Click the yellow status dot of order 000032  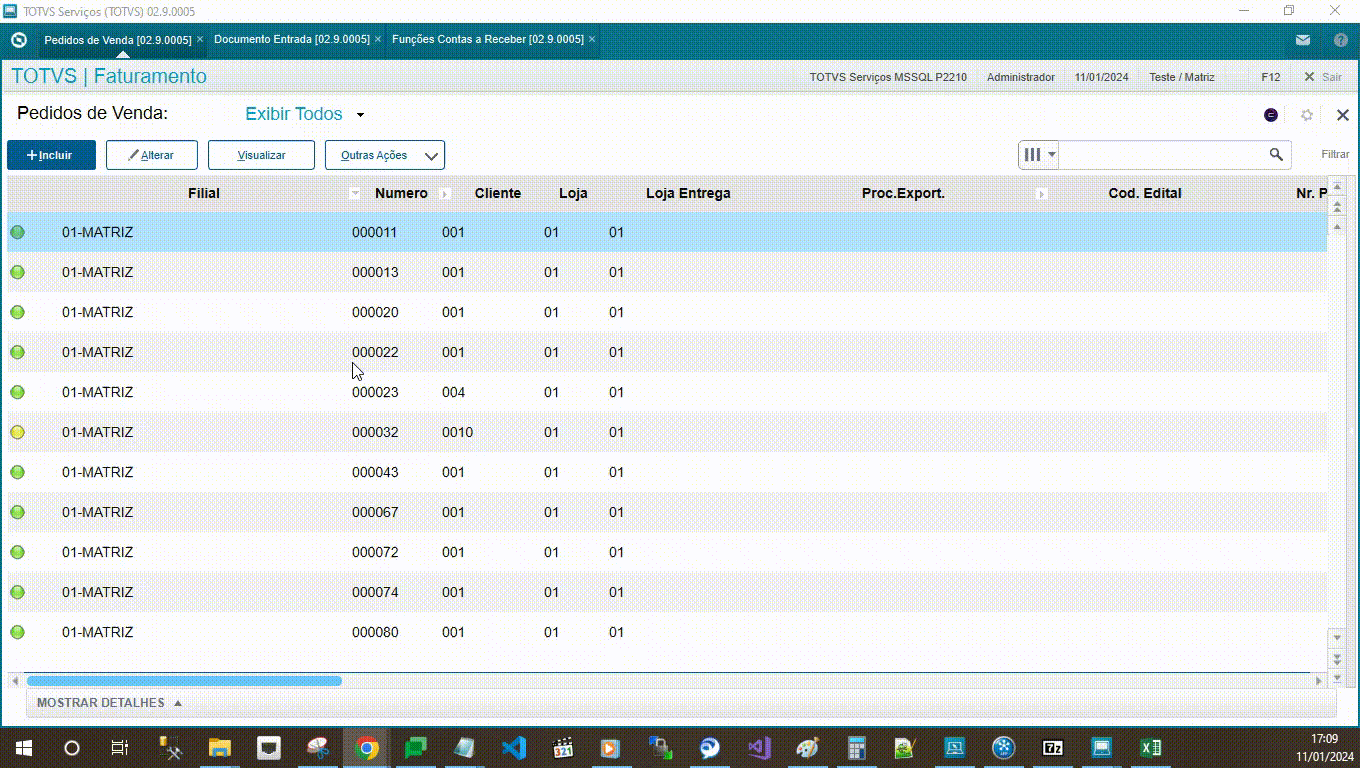pyautogui.click(x=17, y=432)
